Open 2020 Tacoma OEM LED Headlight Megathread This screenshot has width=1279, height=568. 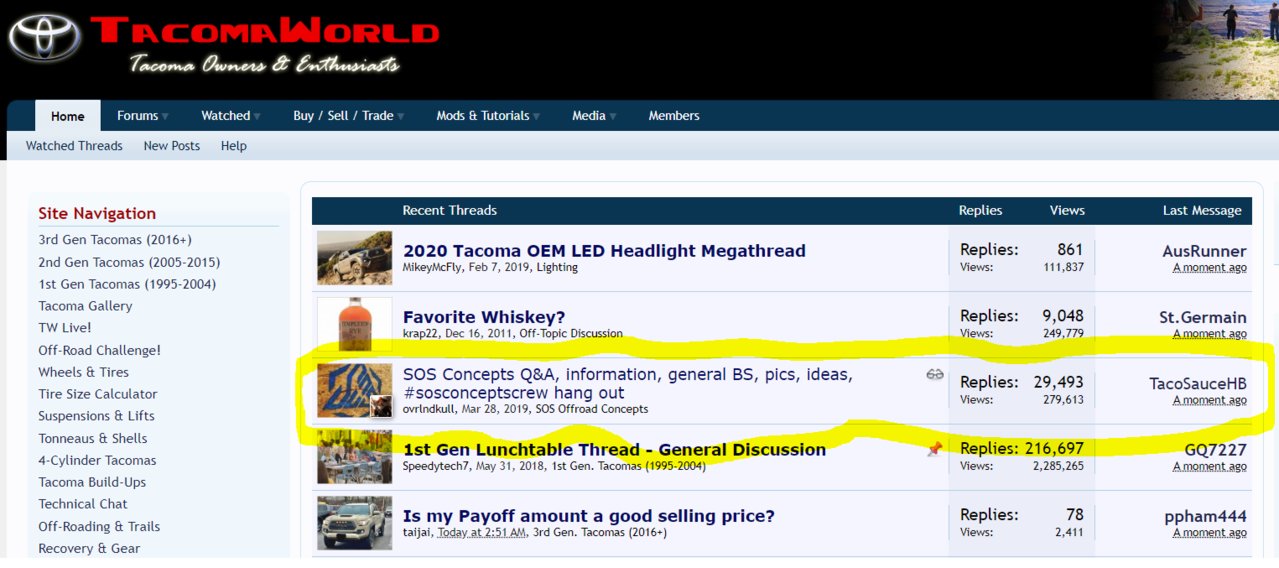click(x=604, y=251)
